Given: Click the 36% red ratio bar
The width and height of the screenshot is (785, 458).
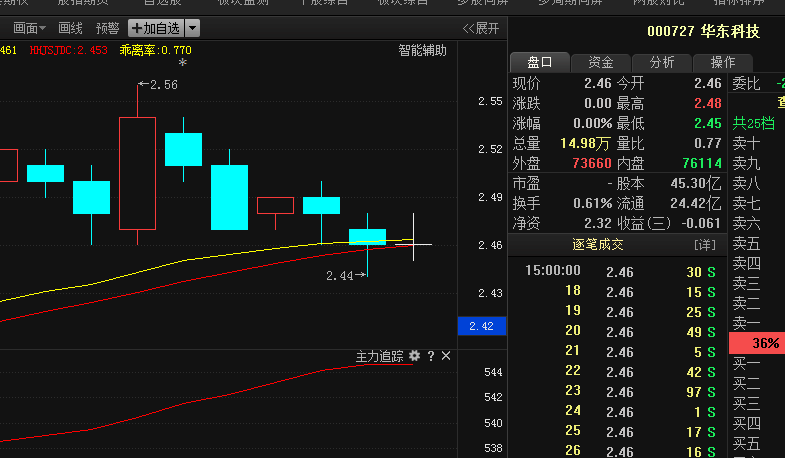Looking at the screenshot, I should click(756, 343).
